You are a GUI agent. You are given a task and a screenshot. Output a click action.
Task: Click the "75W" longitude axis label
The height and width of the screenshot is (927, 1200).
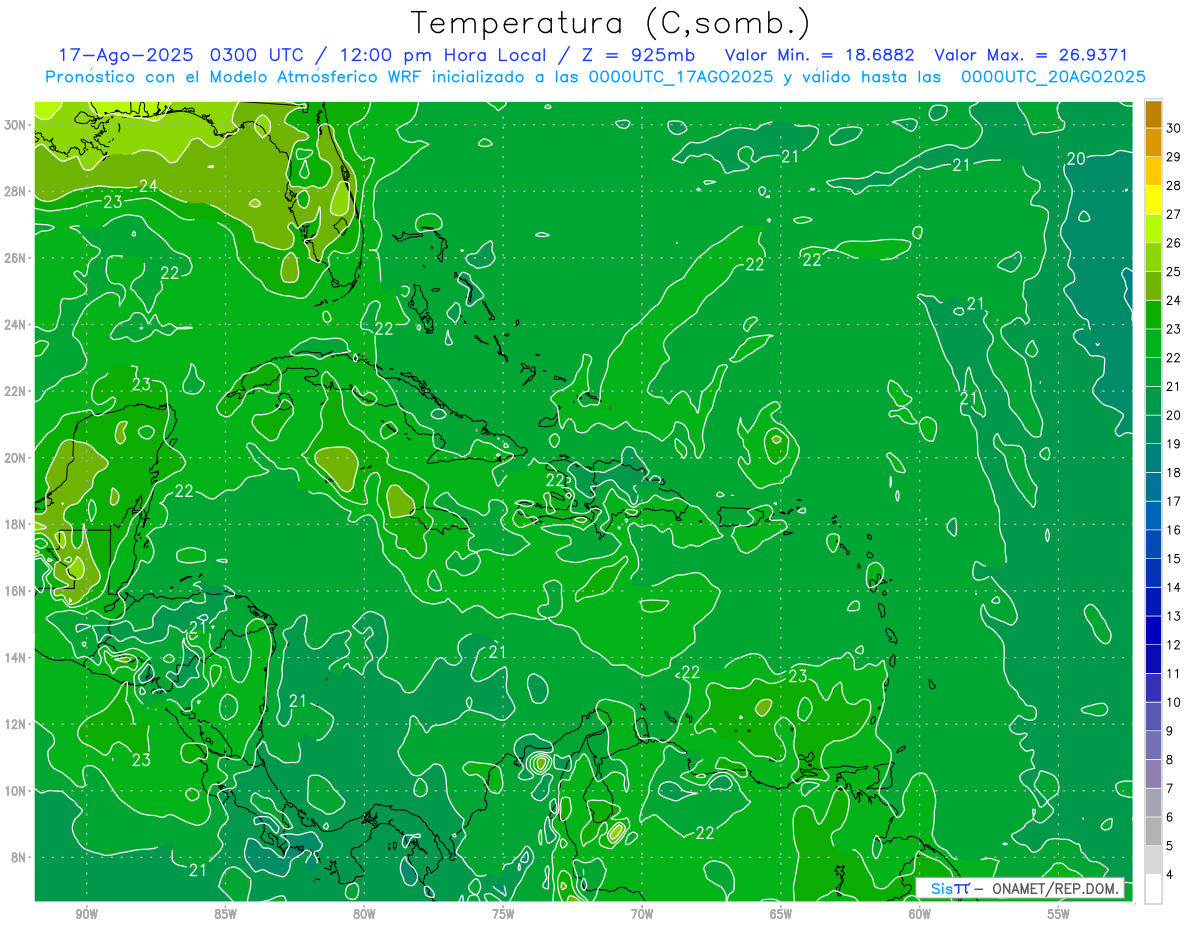click(503, 914)
